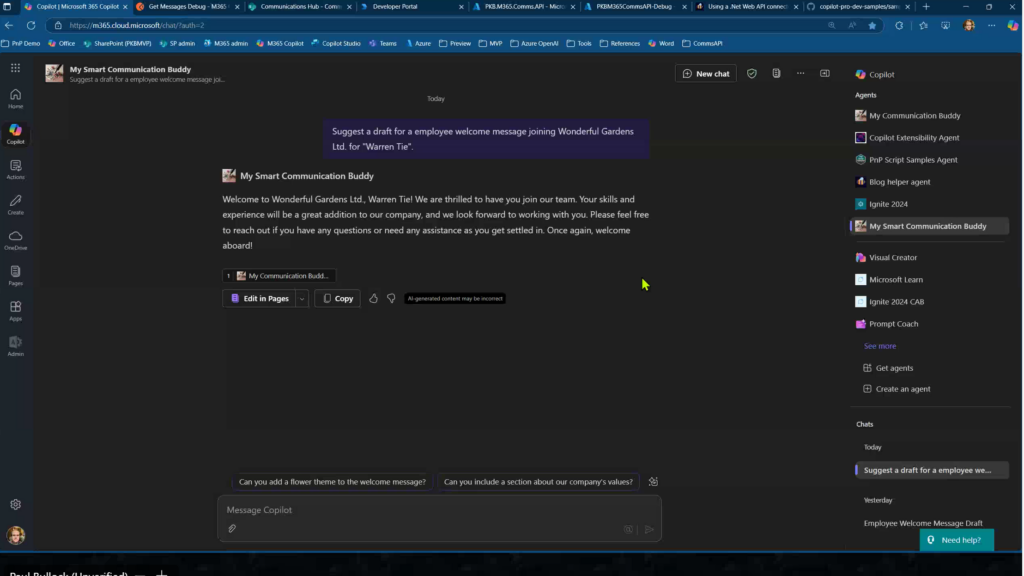This screenshot has width=1024, height=576.
Task: Open Apps in the left rail
Action: coord(16,310)
